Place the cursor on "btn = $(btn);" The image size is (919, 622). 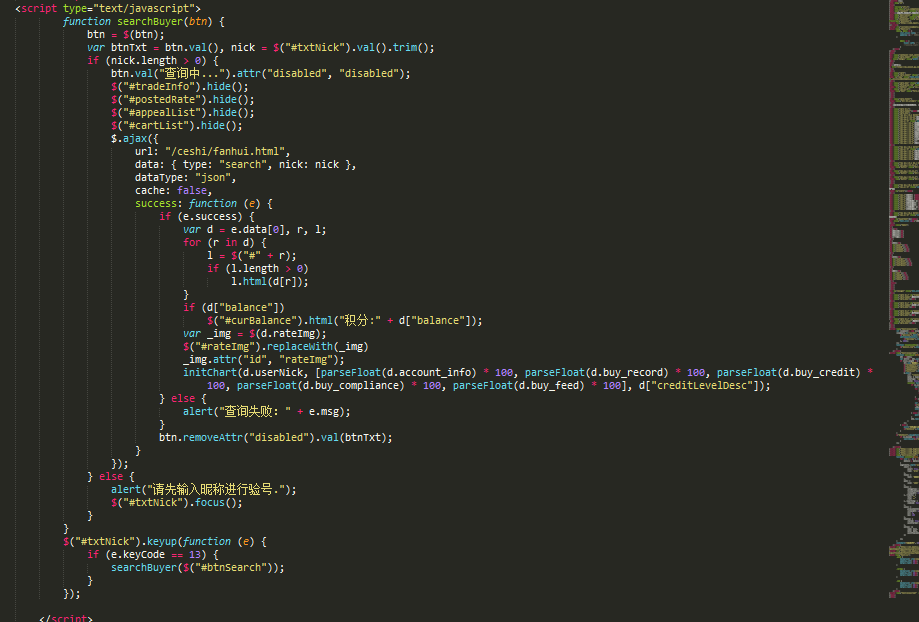click(125, 35)
